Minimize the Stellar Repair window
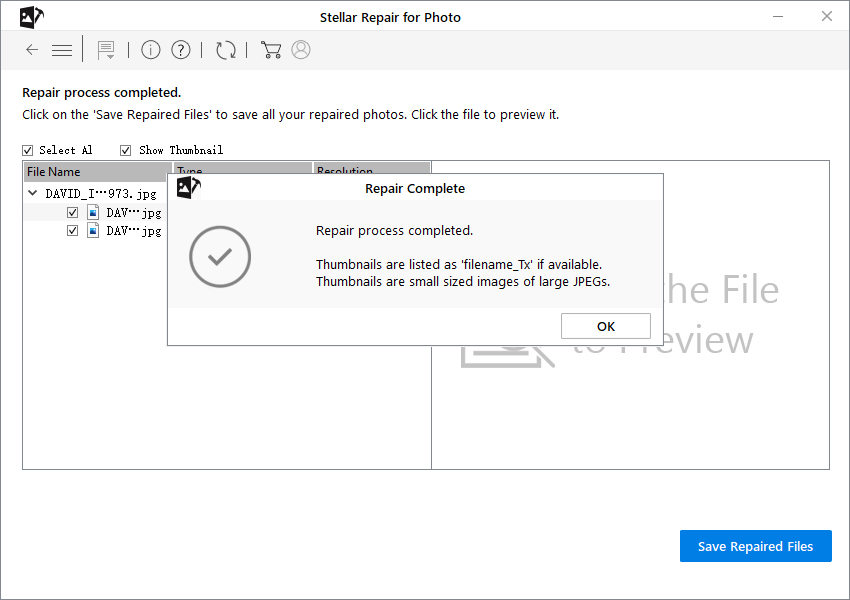Image resolution: width=850 pixels, height=600 pixels. click(778, 17)
